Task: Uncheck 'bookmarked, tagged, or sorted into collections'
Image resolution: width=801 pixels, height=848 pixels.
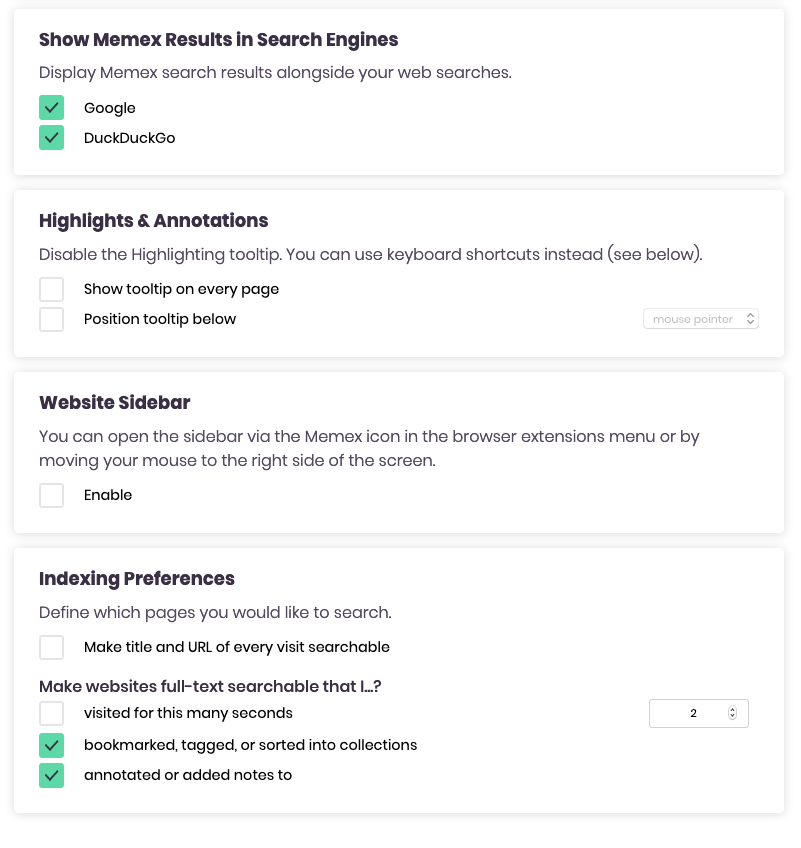Action: click(x=51, y=745)
